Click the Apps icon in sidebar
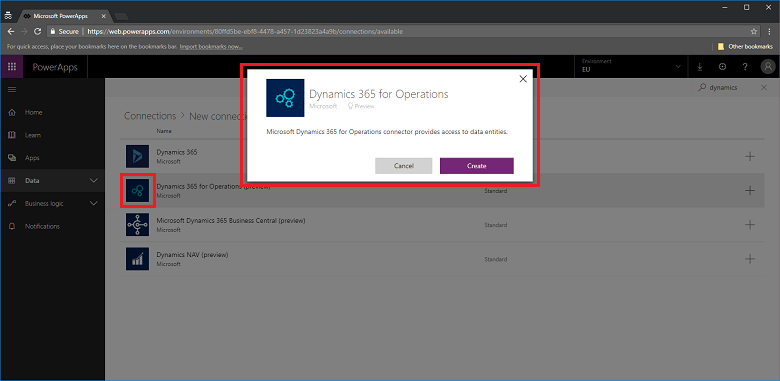The image size is (780, 381). point(12,158)
